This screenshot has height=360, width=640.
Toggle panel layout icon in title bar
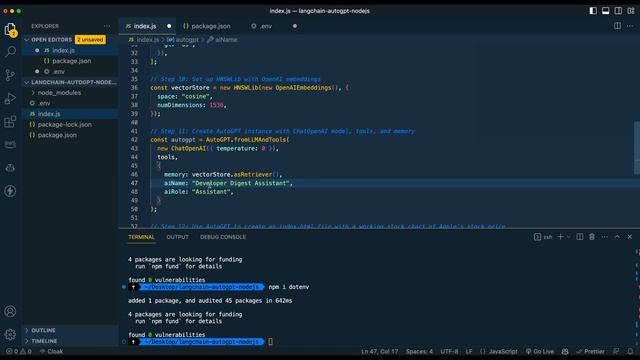pyautogui.click(x=606, y=11)
